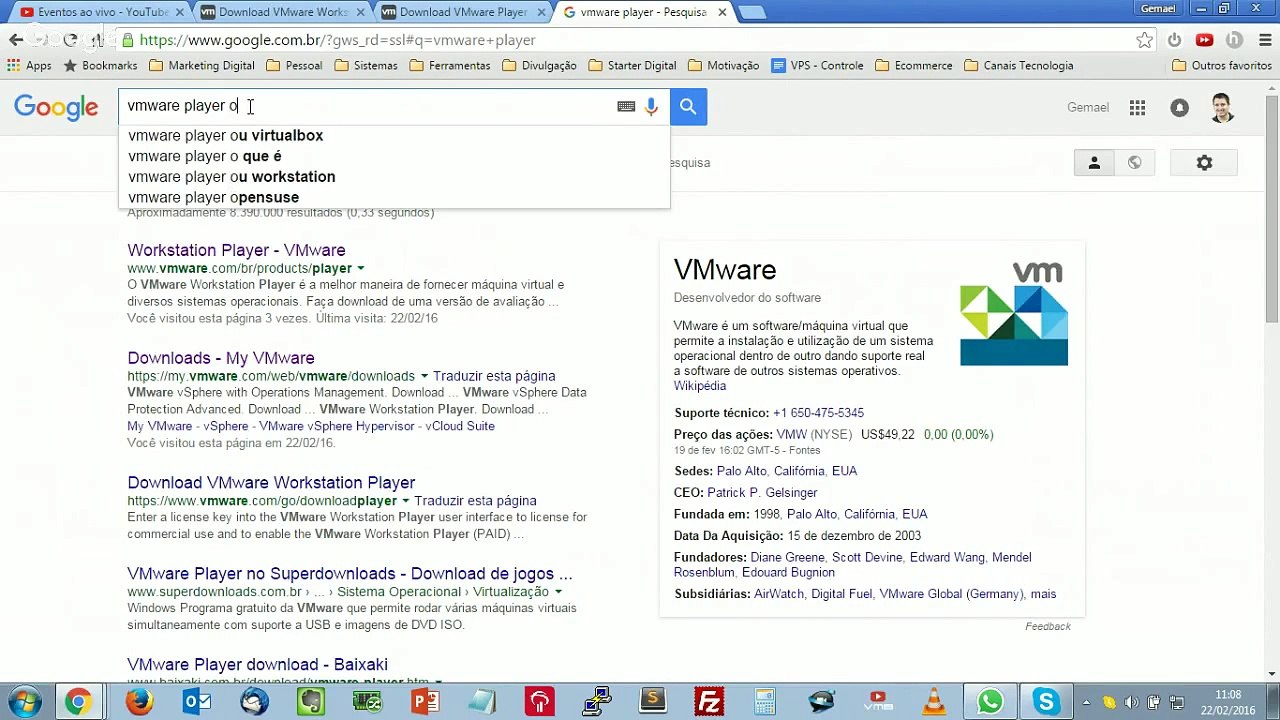Open WhatsApp from taskbar
Viewport: 1280px width, 720px height.
(990, 702)
